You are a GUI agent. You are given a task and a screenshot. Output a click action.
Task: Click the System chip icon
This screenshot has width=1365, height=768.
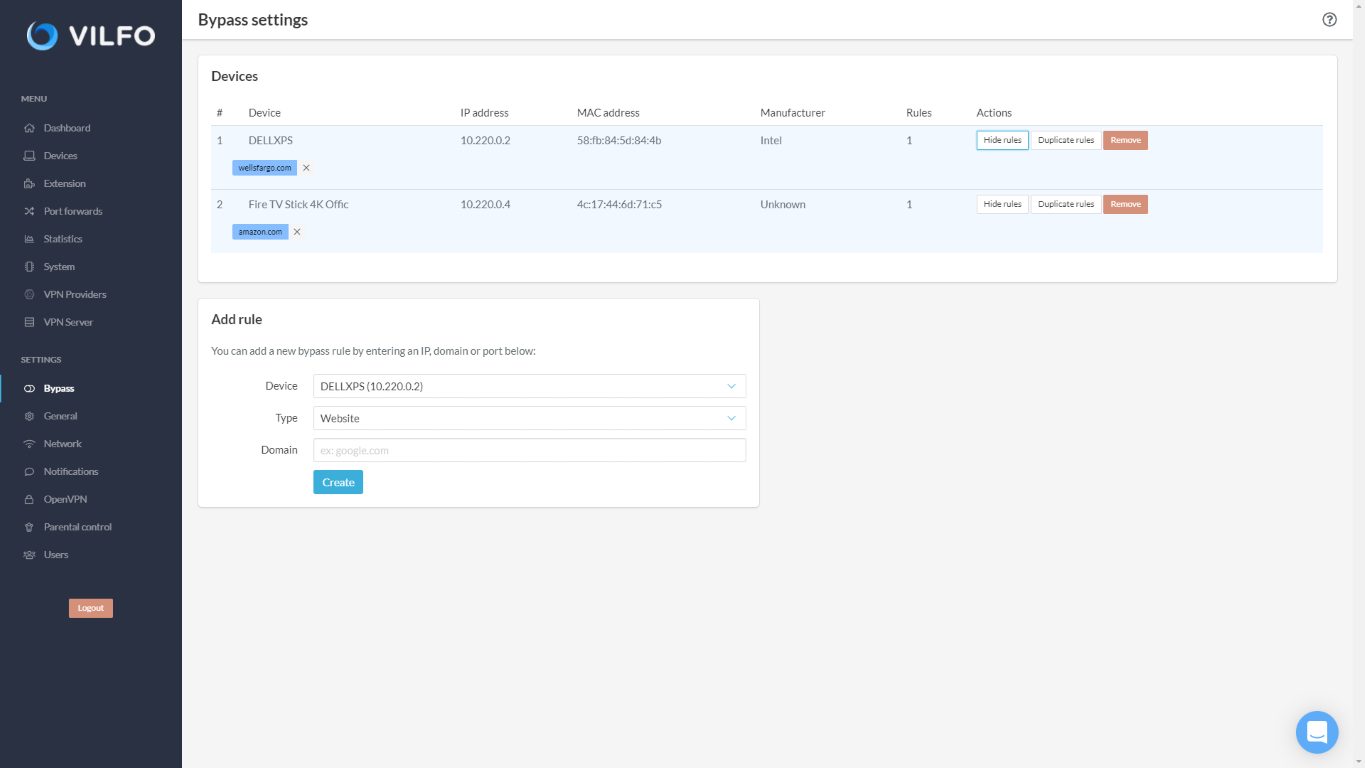(29, 267)
